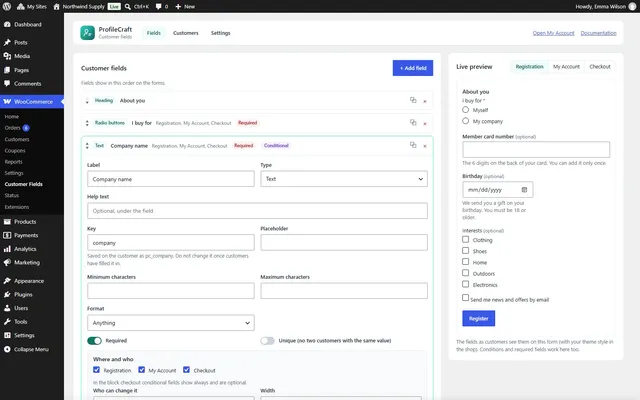This screenshot has width=640, height=400.
Task: Click the Collapse Menu arrow icon
Action: [7, 349]
